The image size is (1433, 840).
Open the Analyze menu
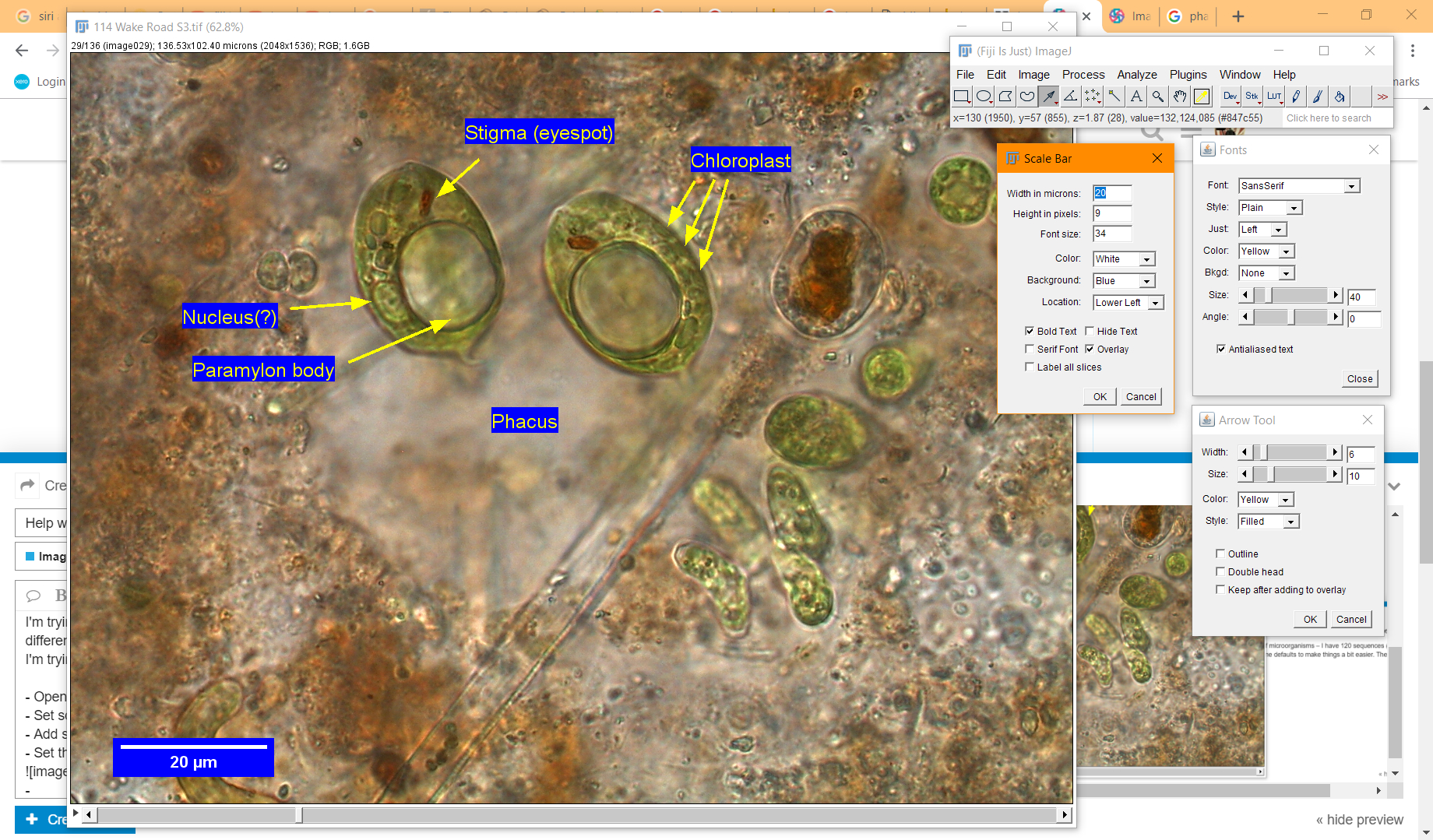tap(1136, 75)
